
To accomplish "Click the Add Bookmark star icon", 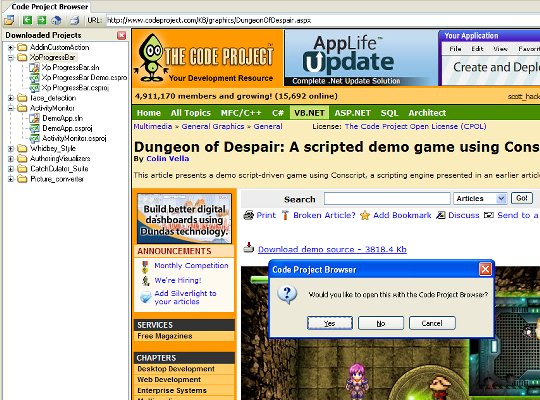I will pyautogui.click(x=365, y=216).
